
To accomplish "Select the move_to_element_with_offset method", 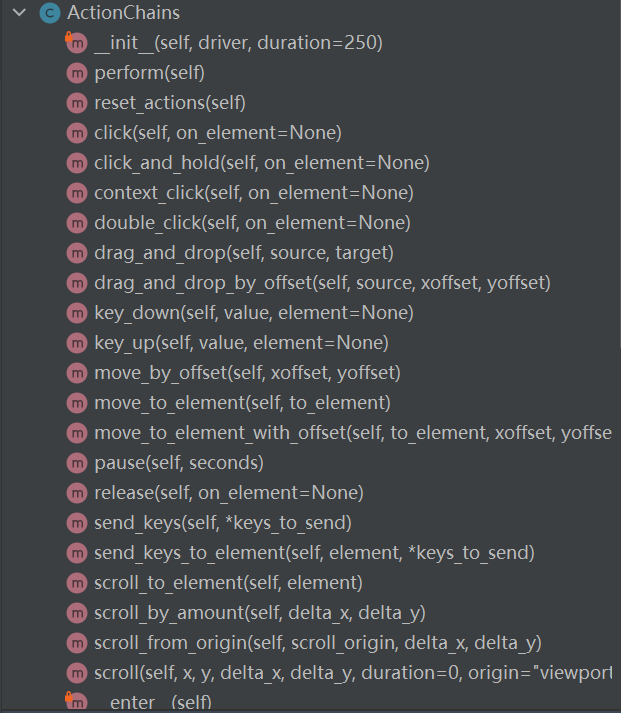I will click(352, 433).
